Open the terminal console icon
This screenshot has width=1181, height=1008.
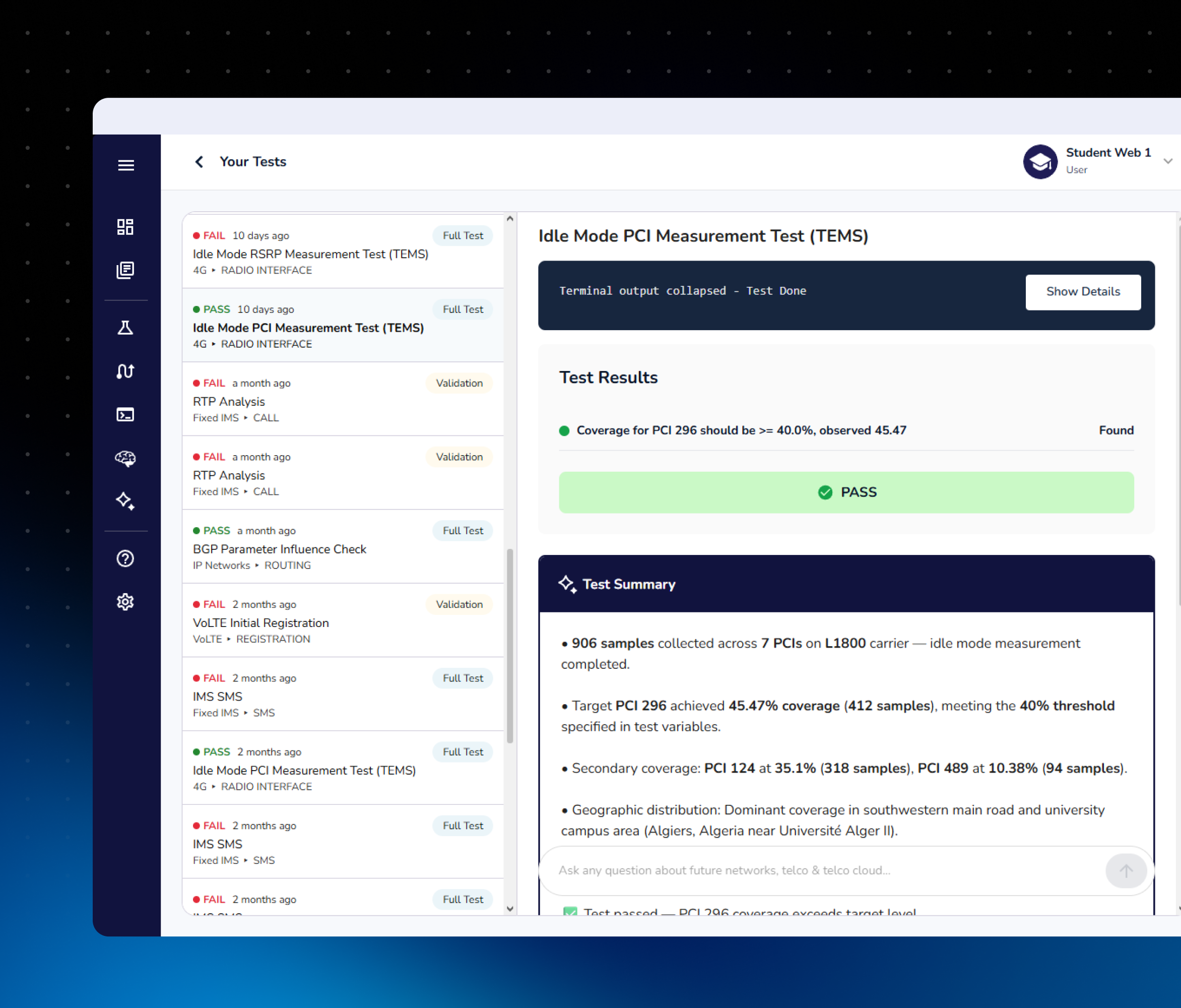tap(125, 414)
